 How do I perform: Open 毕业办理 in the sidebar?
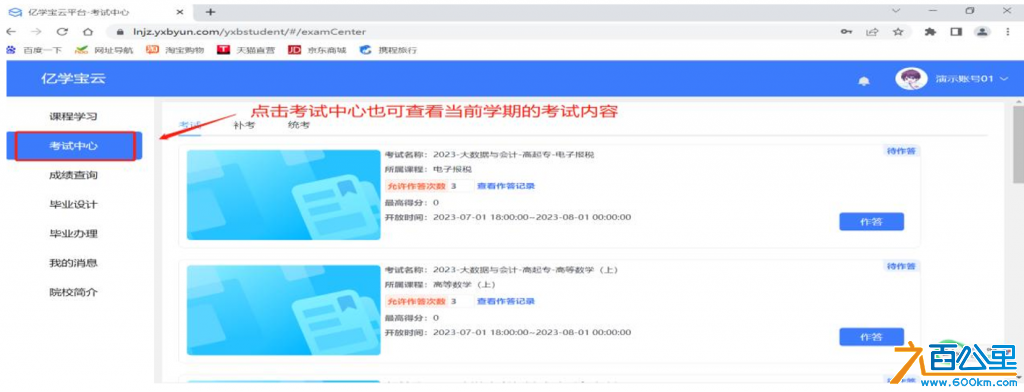coord(74,234)
